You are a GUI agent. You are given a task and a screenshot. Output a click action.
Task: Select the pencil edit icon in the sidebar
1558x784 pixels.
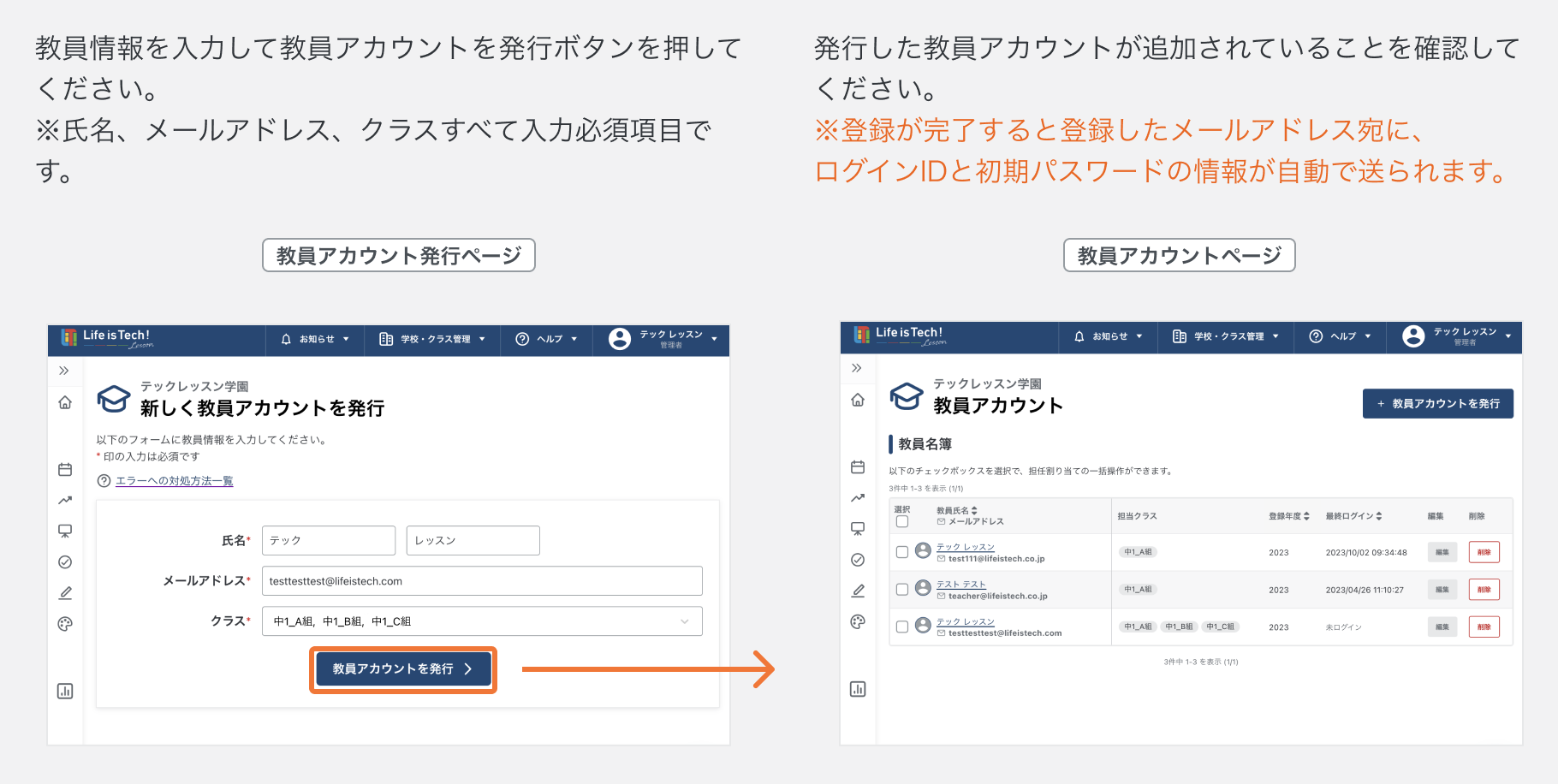(64, 592)
